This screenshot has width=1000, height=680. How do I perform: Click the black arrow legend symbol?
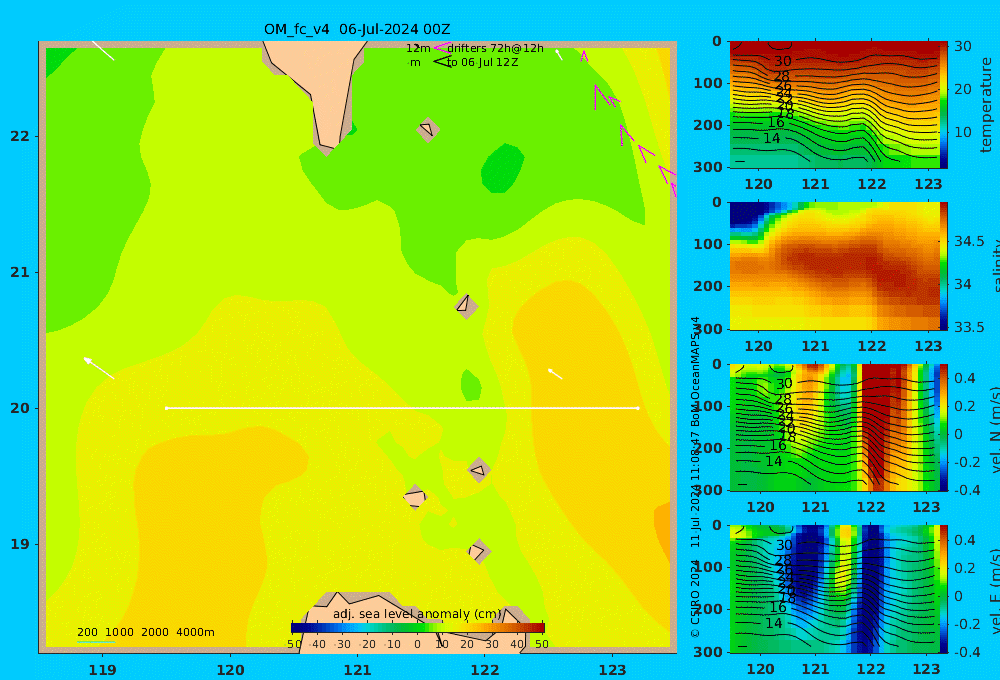tap(442, 62)
